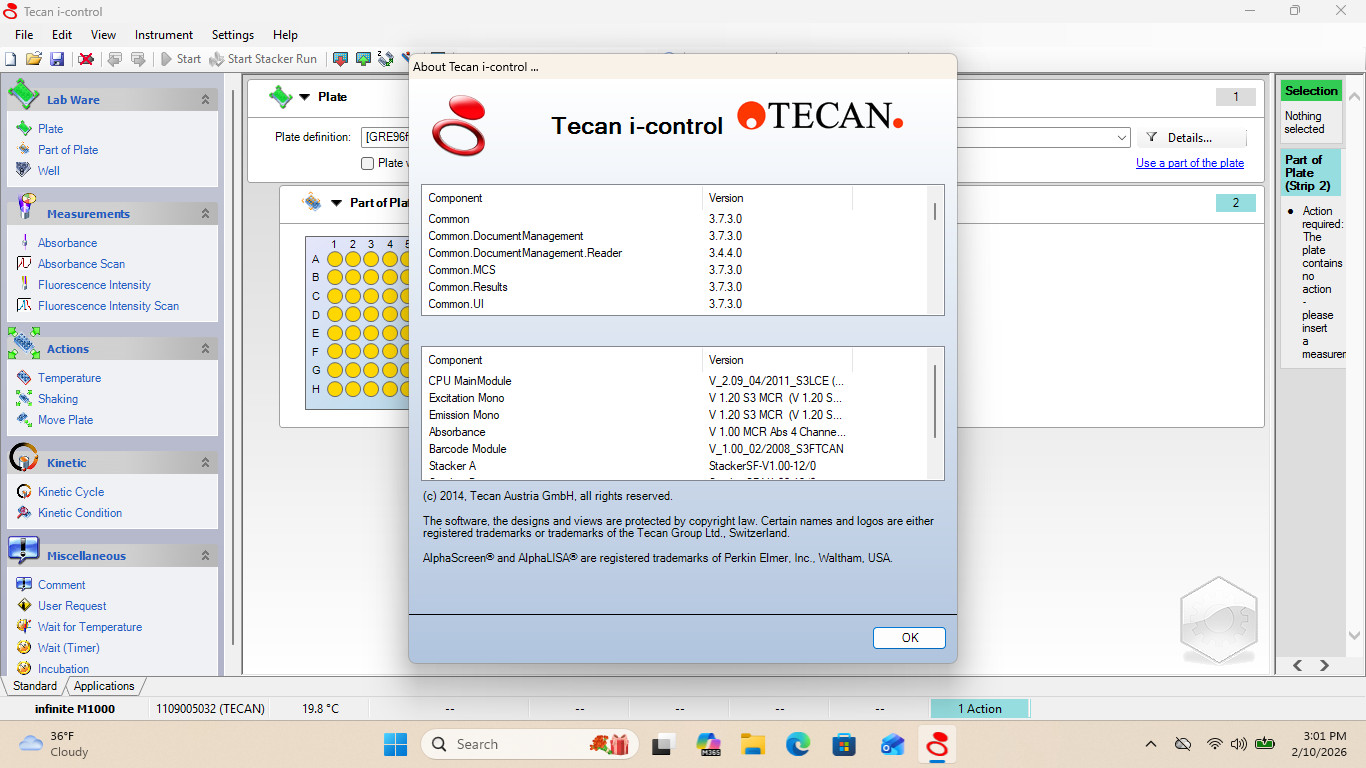This screenshot has height=768, width=1366.
Task: Open the Plate definition dropdown arrow
Action: click(1120, 137)
